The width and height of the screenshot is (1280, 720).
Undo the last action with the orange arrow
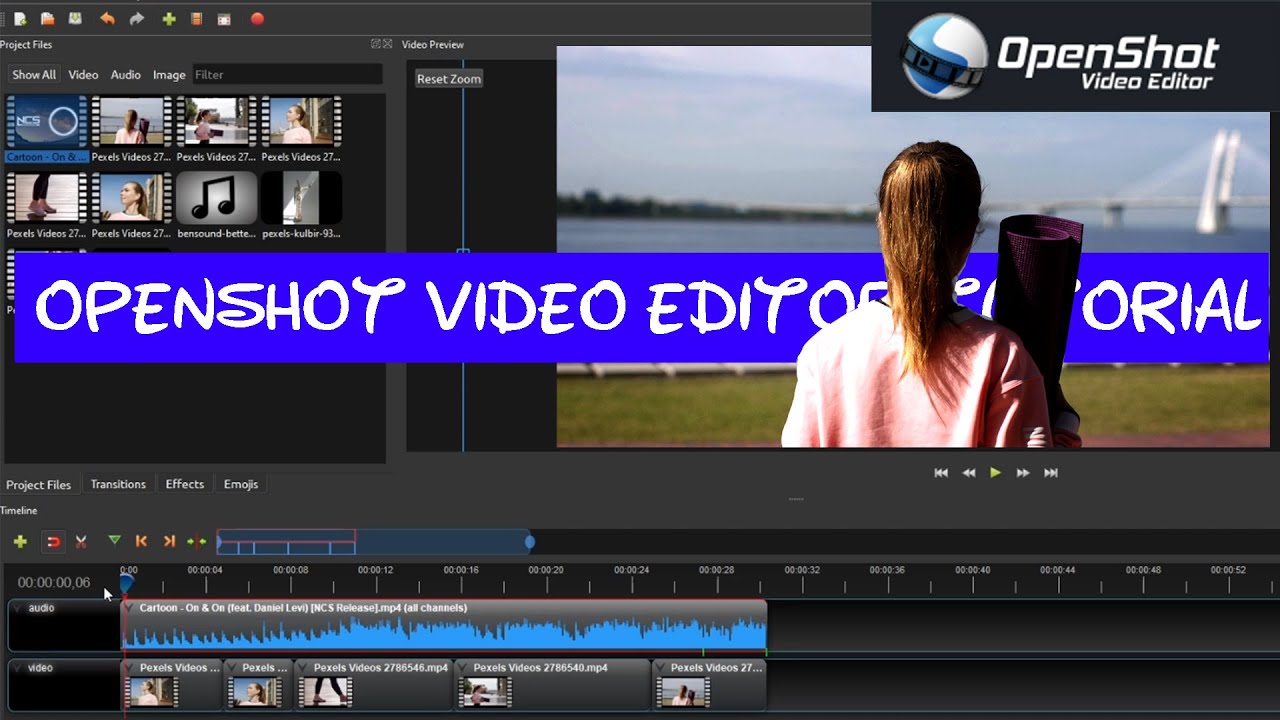(107, 18)
